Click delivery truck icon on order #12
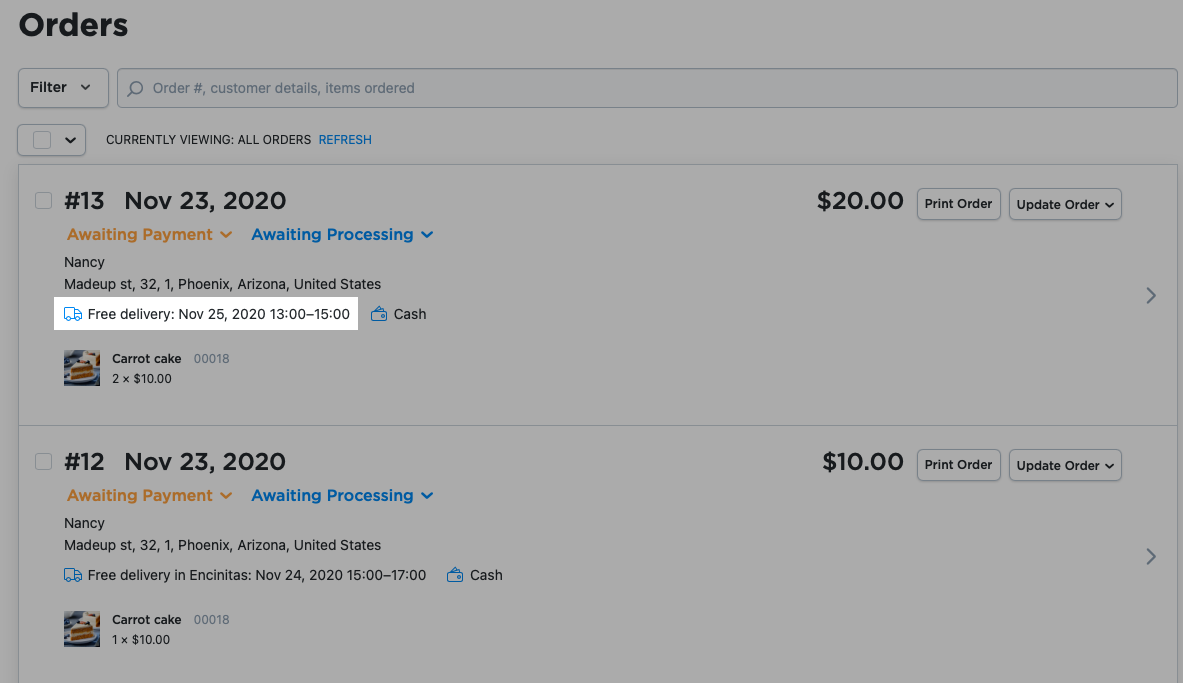This screenshot has height=683, width=1183. point(73,575)
